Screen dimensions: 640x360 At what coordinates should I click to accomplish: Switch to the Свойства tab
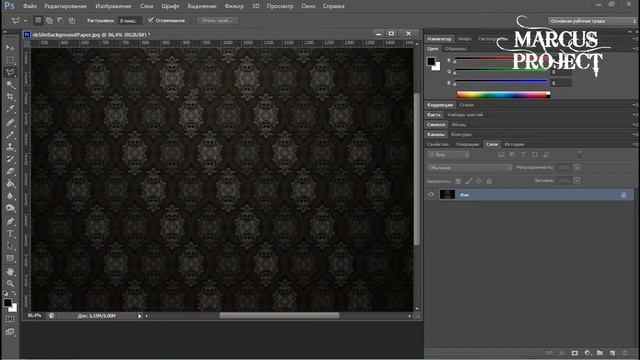(438, 144)
